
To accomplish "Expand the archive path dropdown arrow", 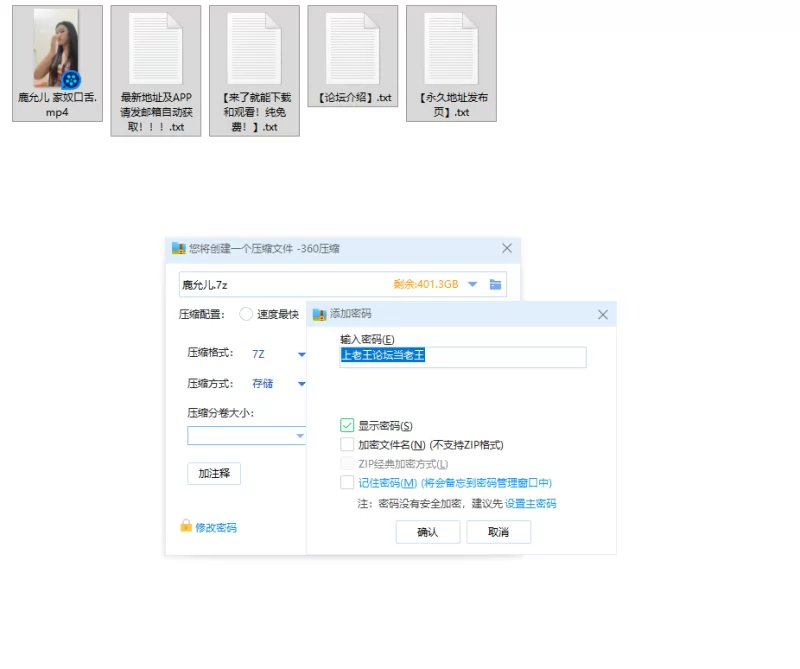I will (x=472, y=284).
